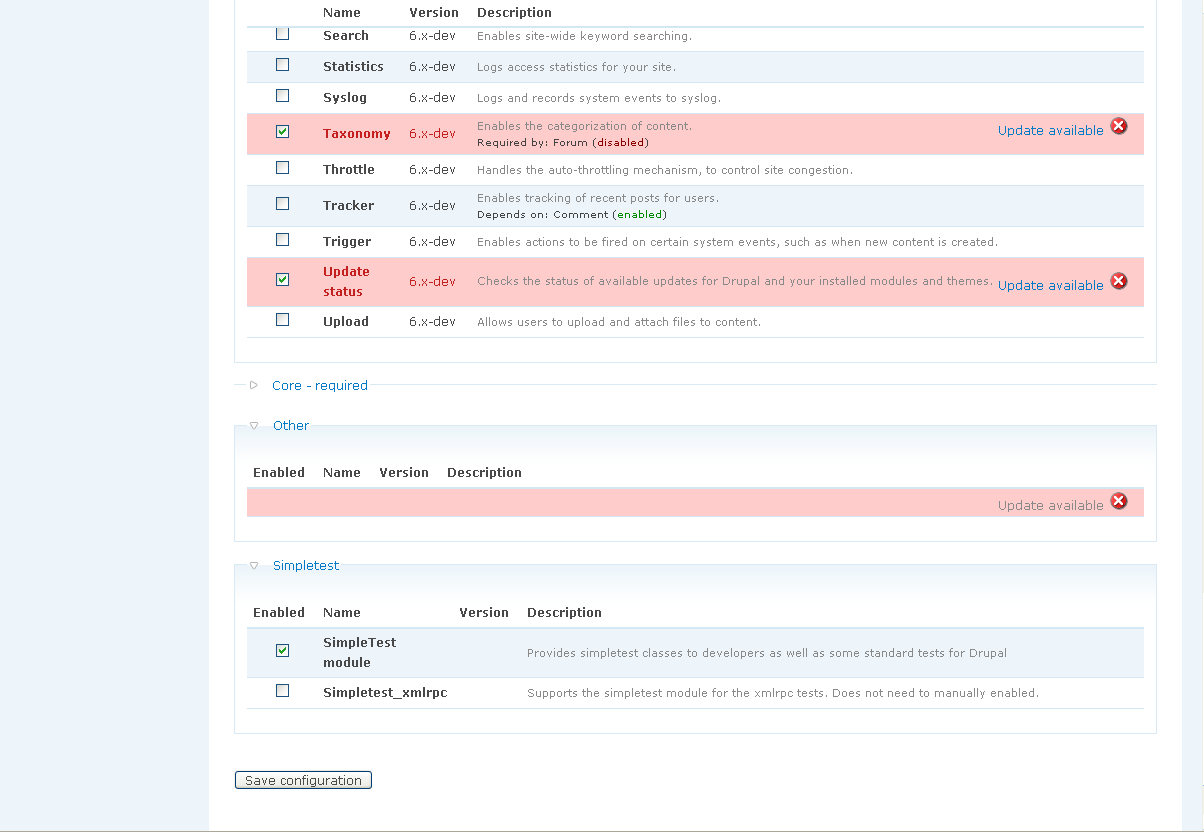The image size is (1204, 832).
Task: Click the red error icon in Taxonomy row
Action: (x=1119, y=126)
